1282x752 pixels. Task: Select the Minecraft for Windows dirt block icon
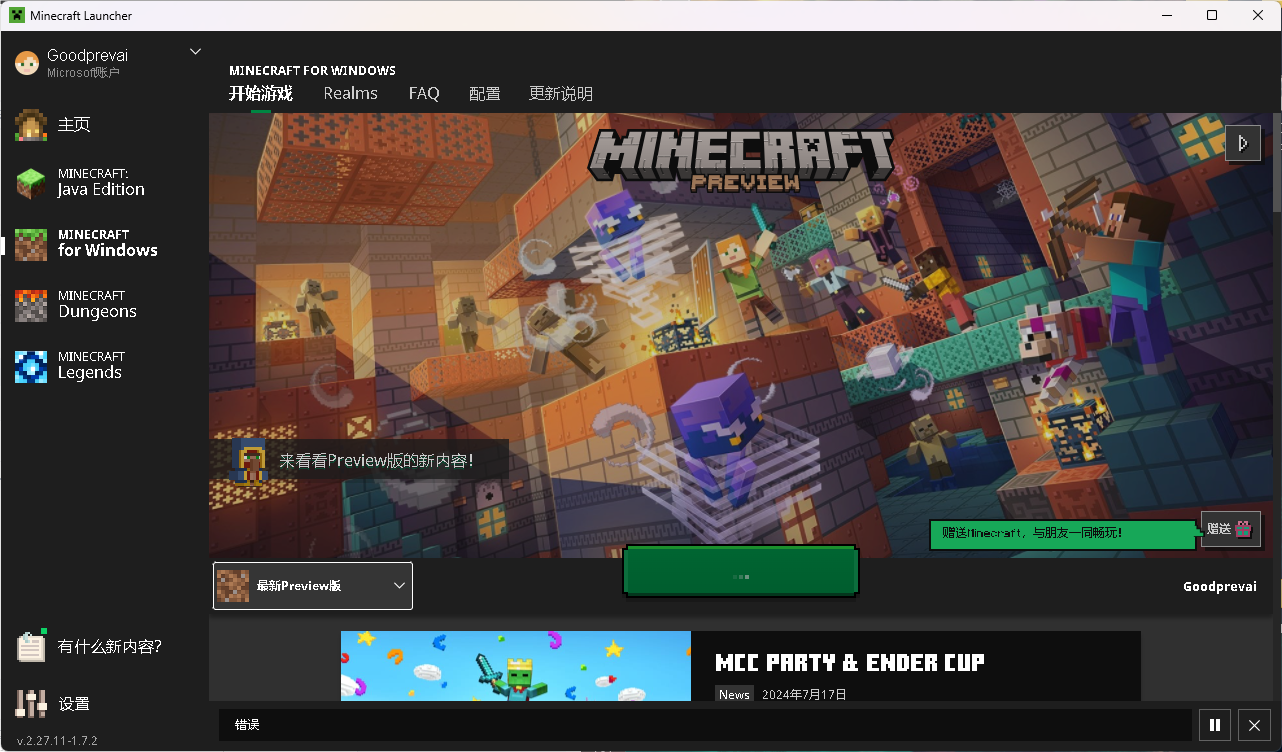tap(31, 244)
